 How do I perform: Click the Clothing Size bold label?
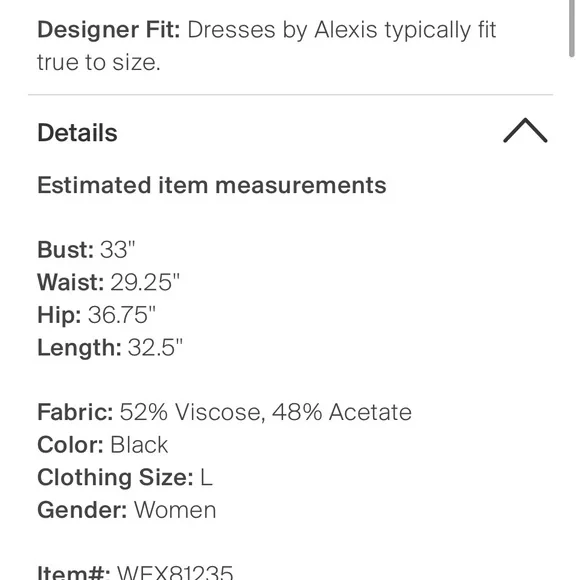(115, 477)
